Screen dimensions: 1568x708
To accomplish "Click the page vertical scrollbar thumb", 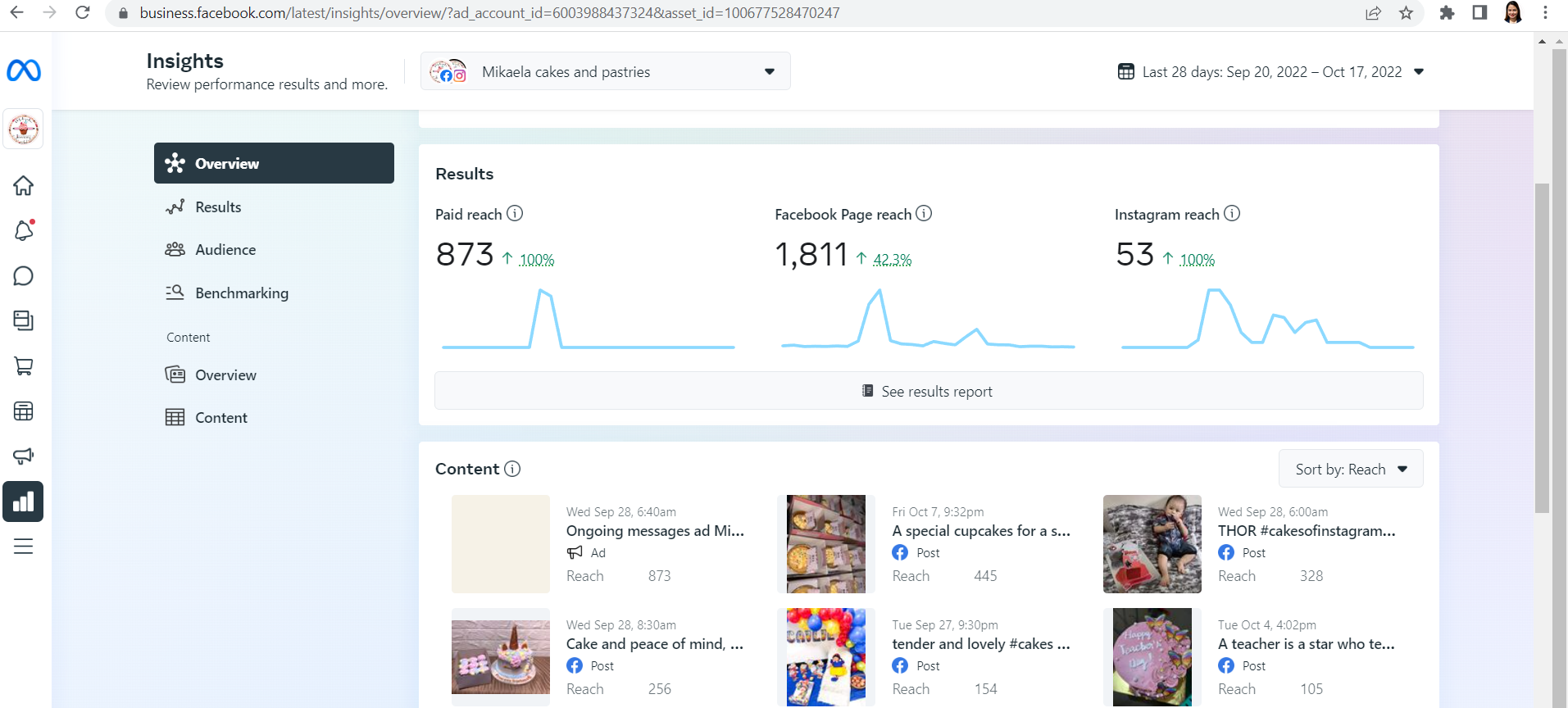I will click(x=1542, y=347).
